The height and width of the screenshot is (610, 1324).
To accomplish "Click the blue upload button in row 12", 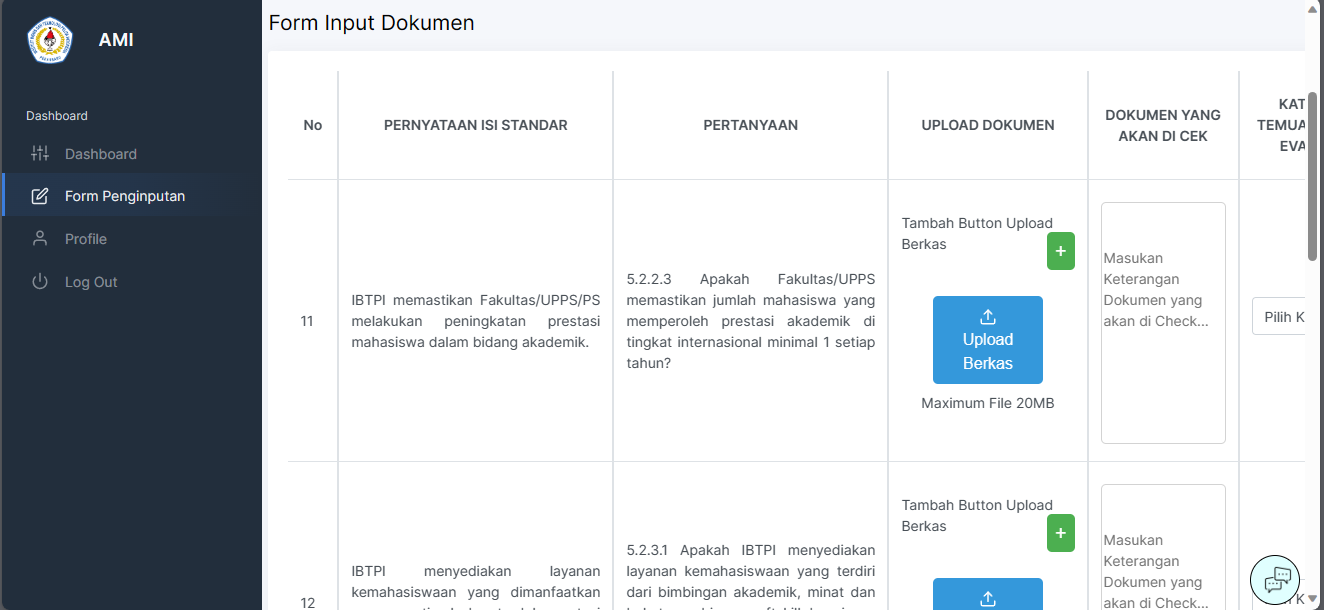I will (x=987, y=594).
